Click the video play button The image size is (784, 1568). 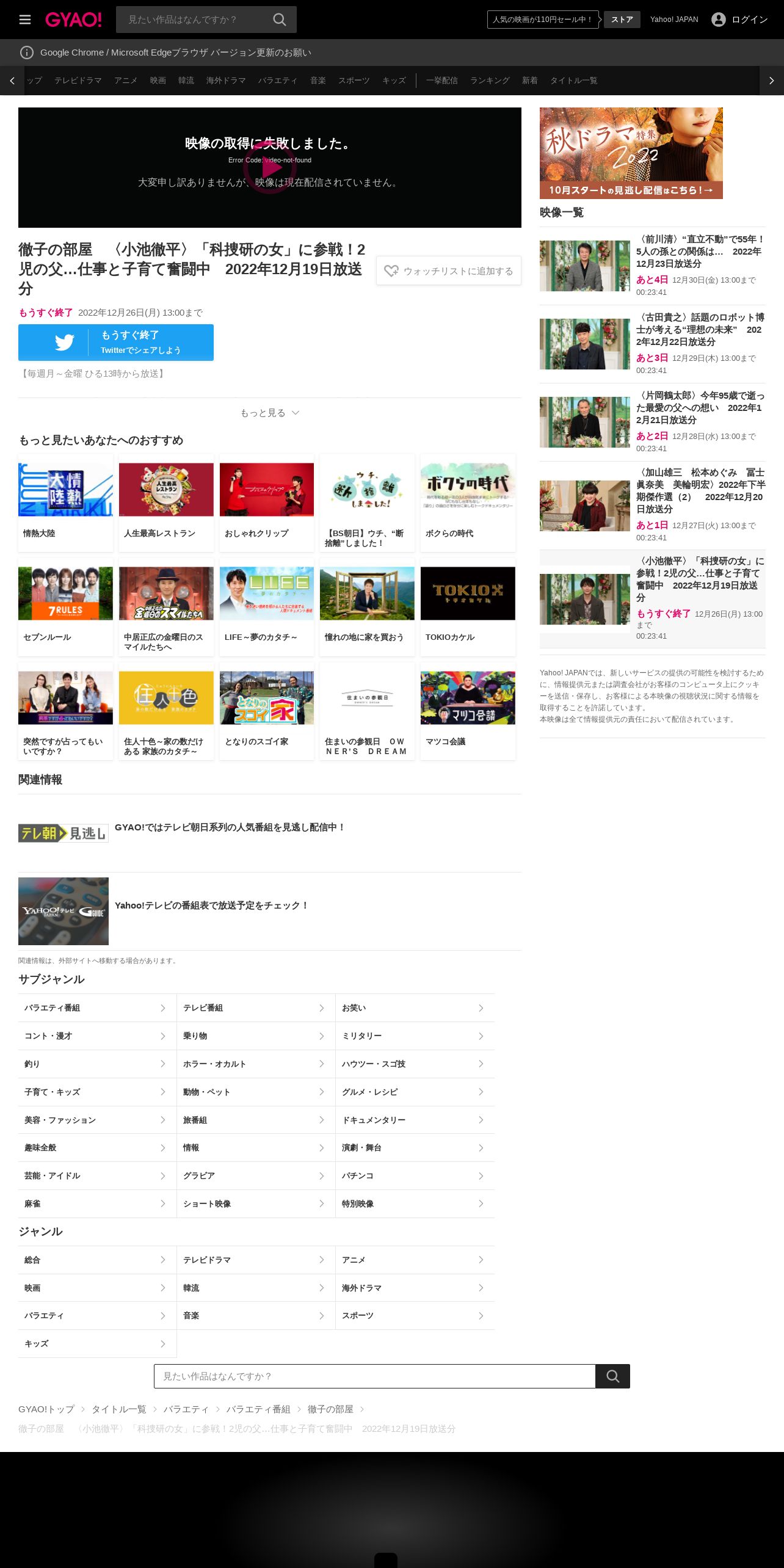tap(270, 167)
